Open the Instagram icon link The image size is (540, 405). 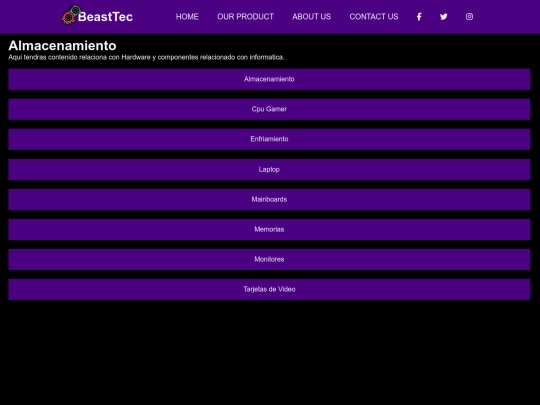(x=469, y=17)
